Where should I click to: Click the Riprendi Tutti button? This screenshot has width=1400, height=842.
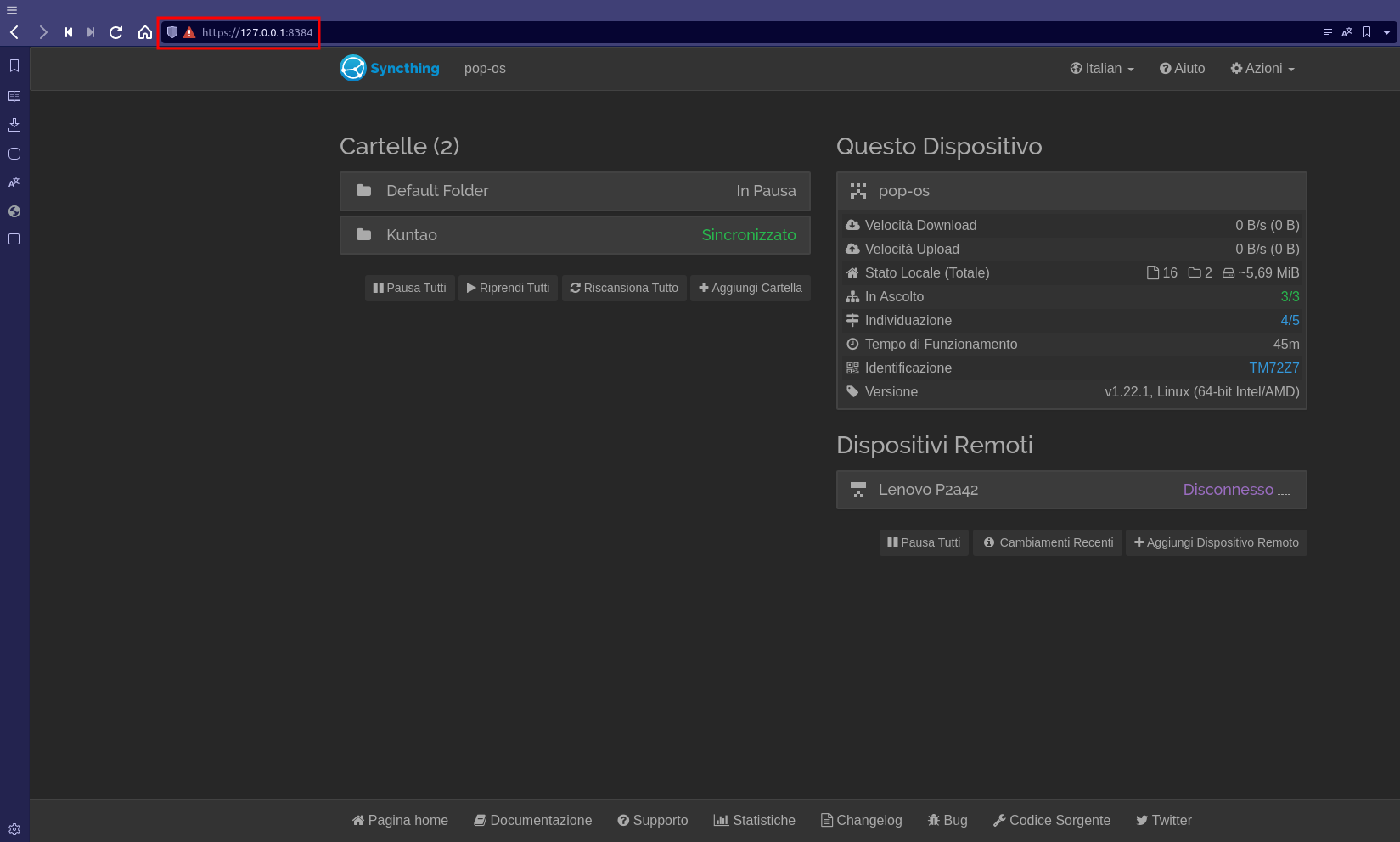coord(508,288)
